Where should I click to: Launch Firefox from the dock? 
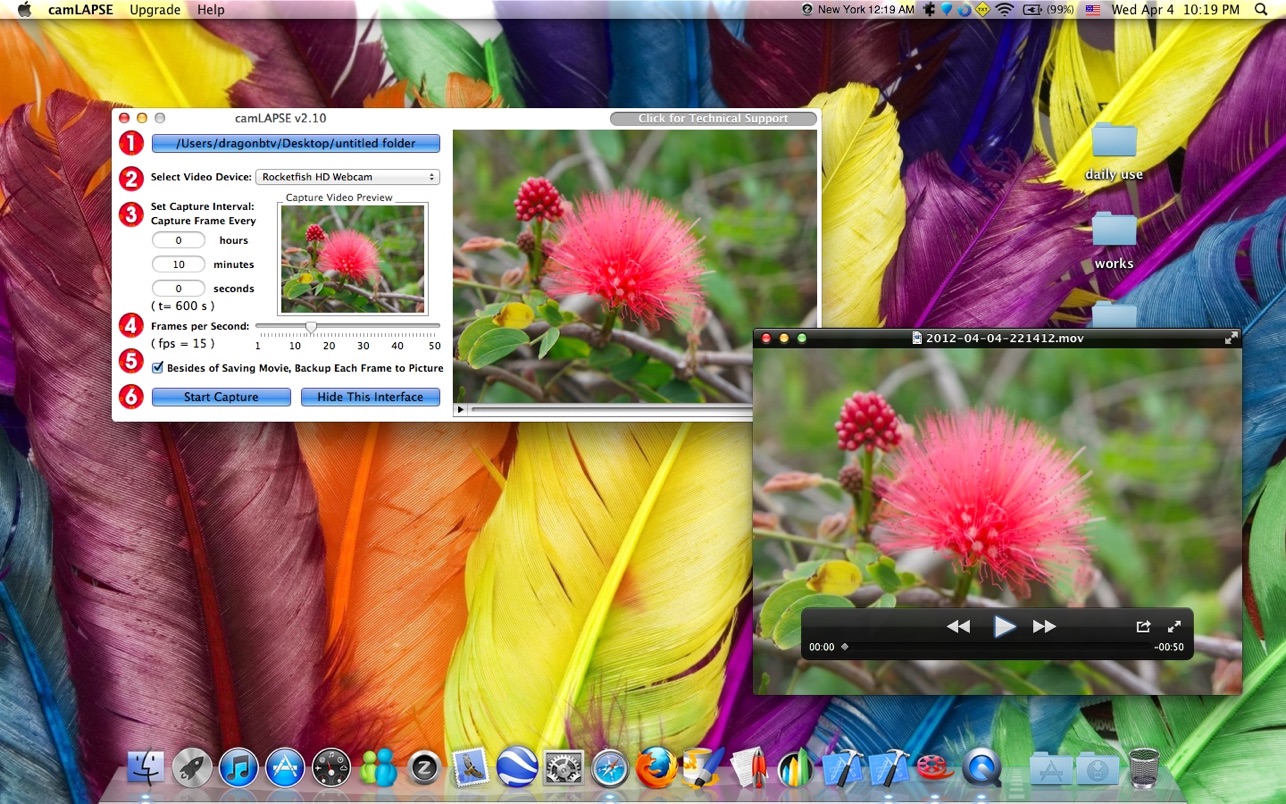(x=656, y=768)
